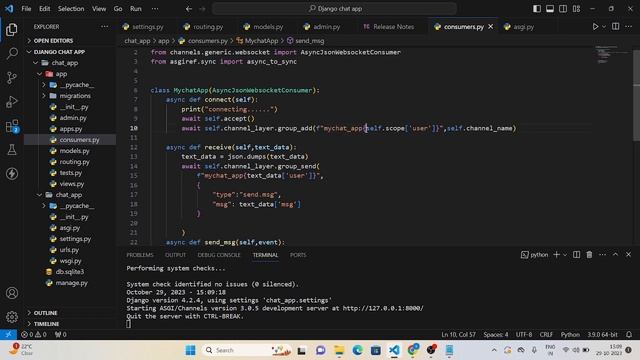Switch to the Debug Console panel tab

[219, 255]
